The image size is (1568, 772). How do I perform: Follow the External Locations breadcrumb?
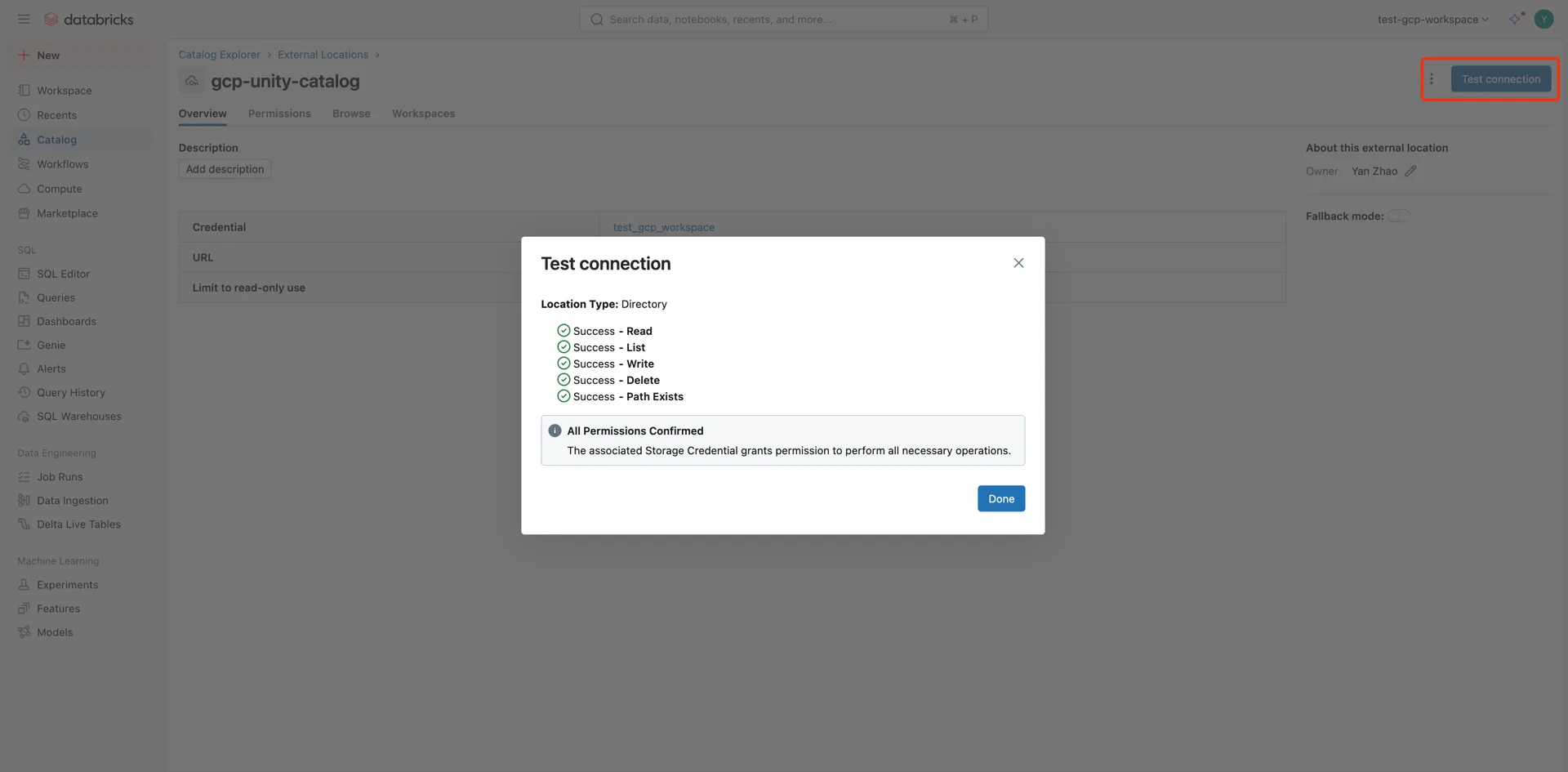coord(323,55)
